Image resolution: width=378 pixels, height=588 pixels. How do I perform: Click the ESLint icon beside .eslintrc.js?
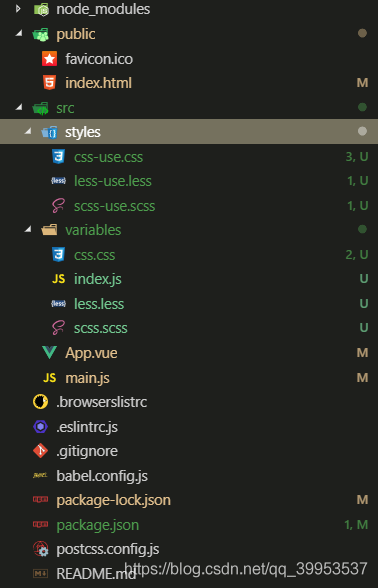pos(40,426)
